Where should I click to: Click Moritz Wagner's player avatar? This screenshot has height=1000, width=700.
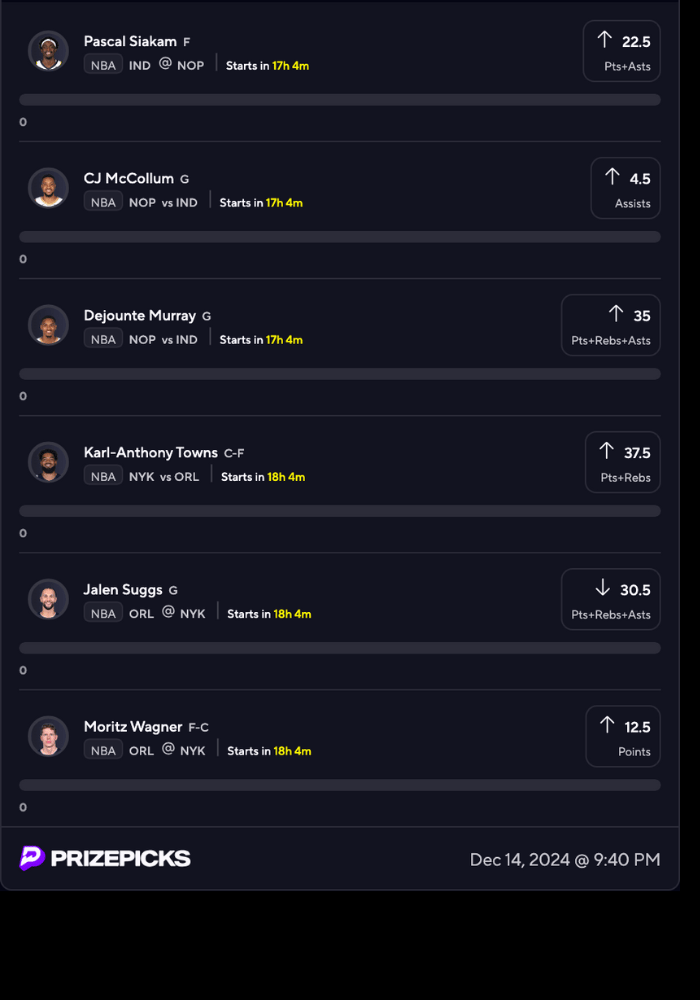[x=48, y=736]
